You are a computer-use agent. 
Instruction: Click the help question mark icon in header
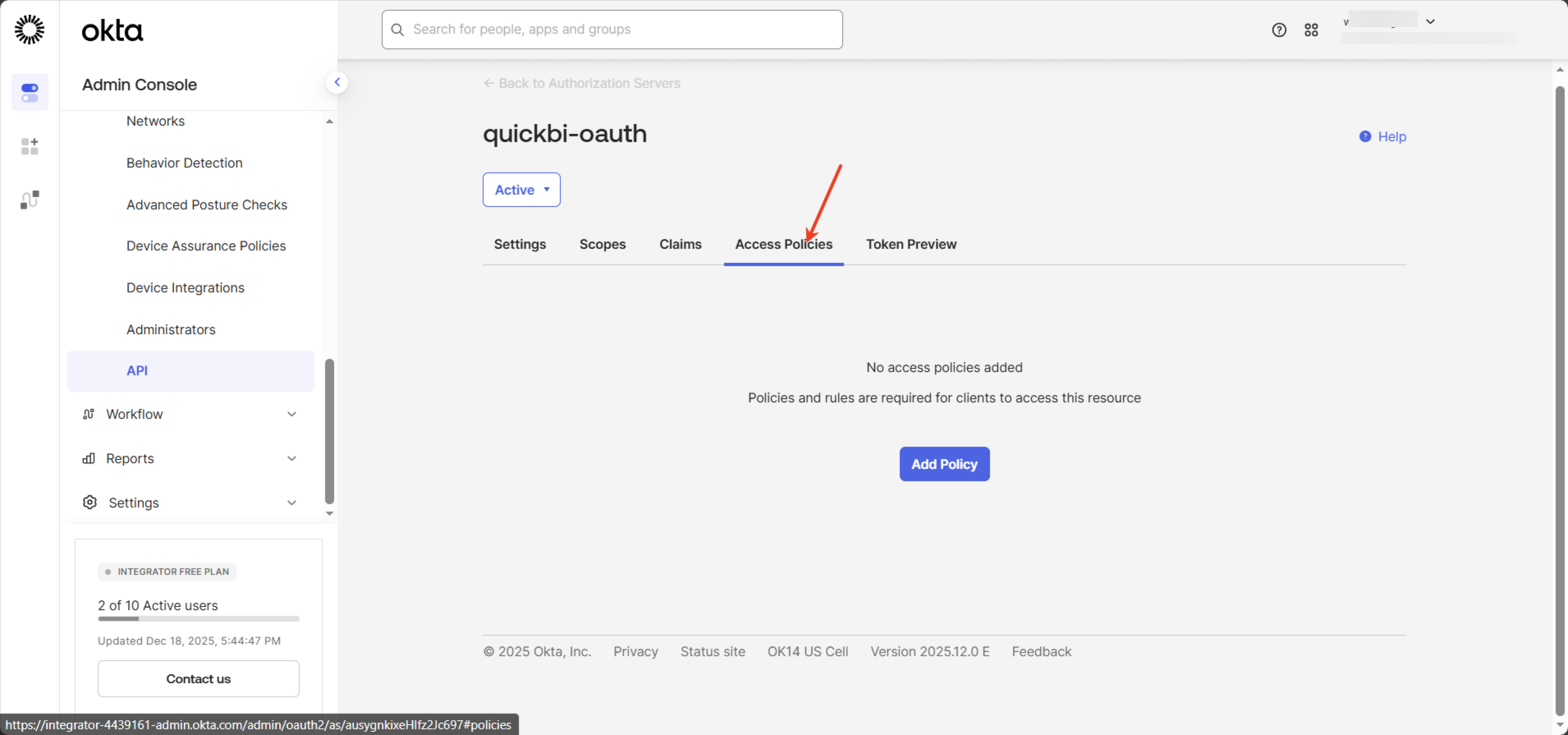(1279, 30)
